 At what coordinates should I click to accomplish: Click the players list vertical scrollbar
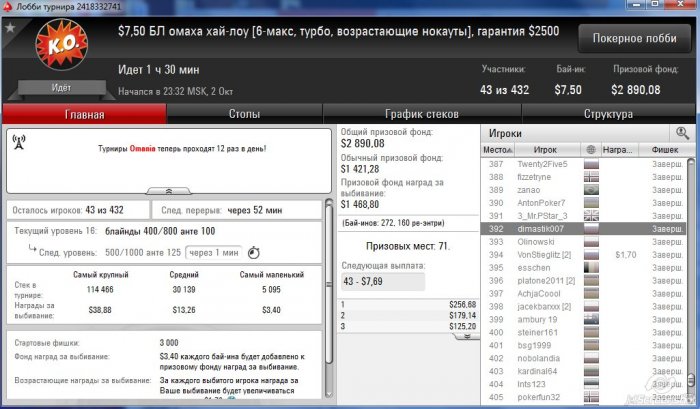pos(691,280)
